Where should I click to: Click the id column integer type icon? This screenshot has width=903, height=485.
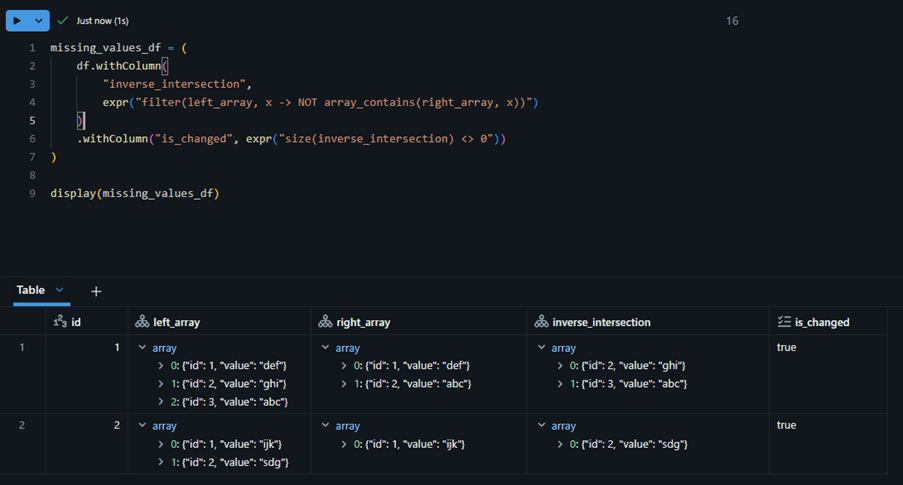[59, 322]
